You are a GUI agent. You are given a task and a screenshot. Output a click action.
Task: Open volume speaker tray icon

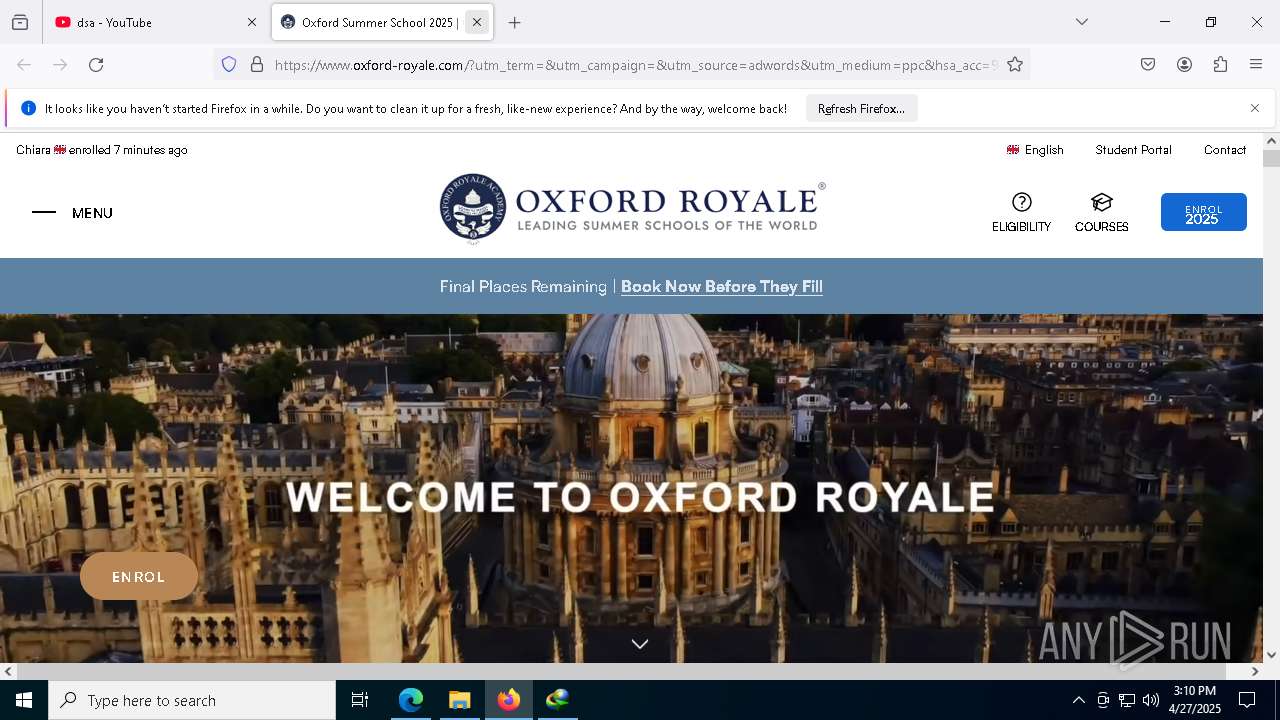click(1151, 700)
